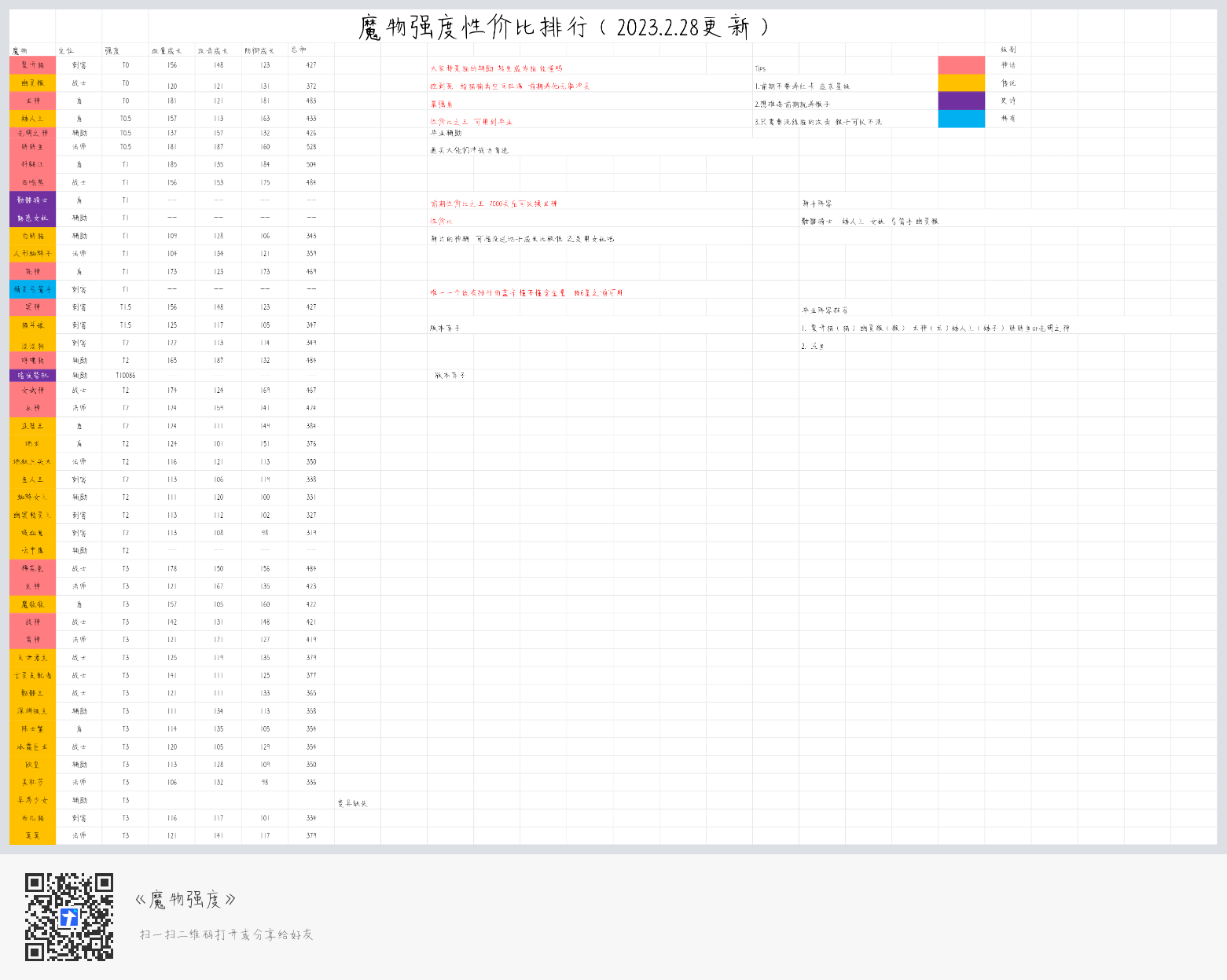Click the 魔物 column header cell

(x=32, y=50)
